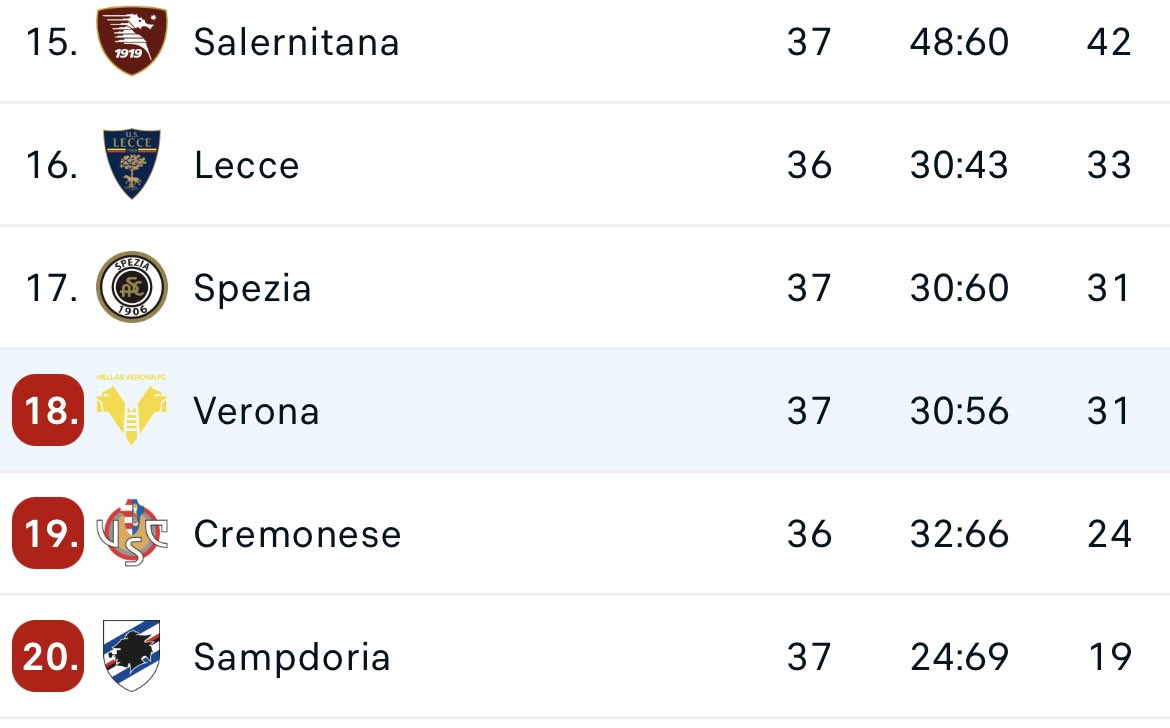Image resolution: width=1170 pixels, height=728 pixels.
Task: Tap the yellow Hellas Verona crest
Action: [131, 410]
